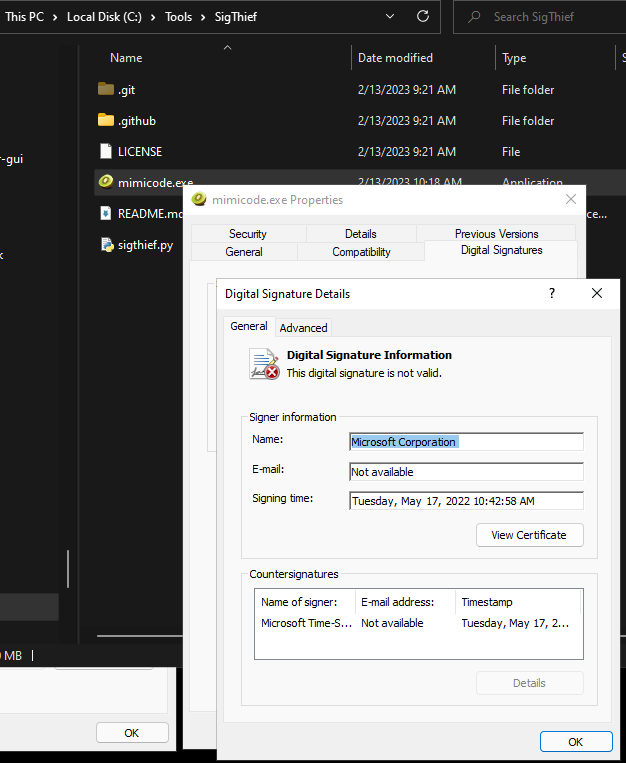Select the .github folder icon

point(106,120)
